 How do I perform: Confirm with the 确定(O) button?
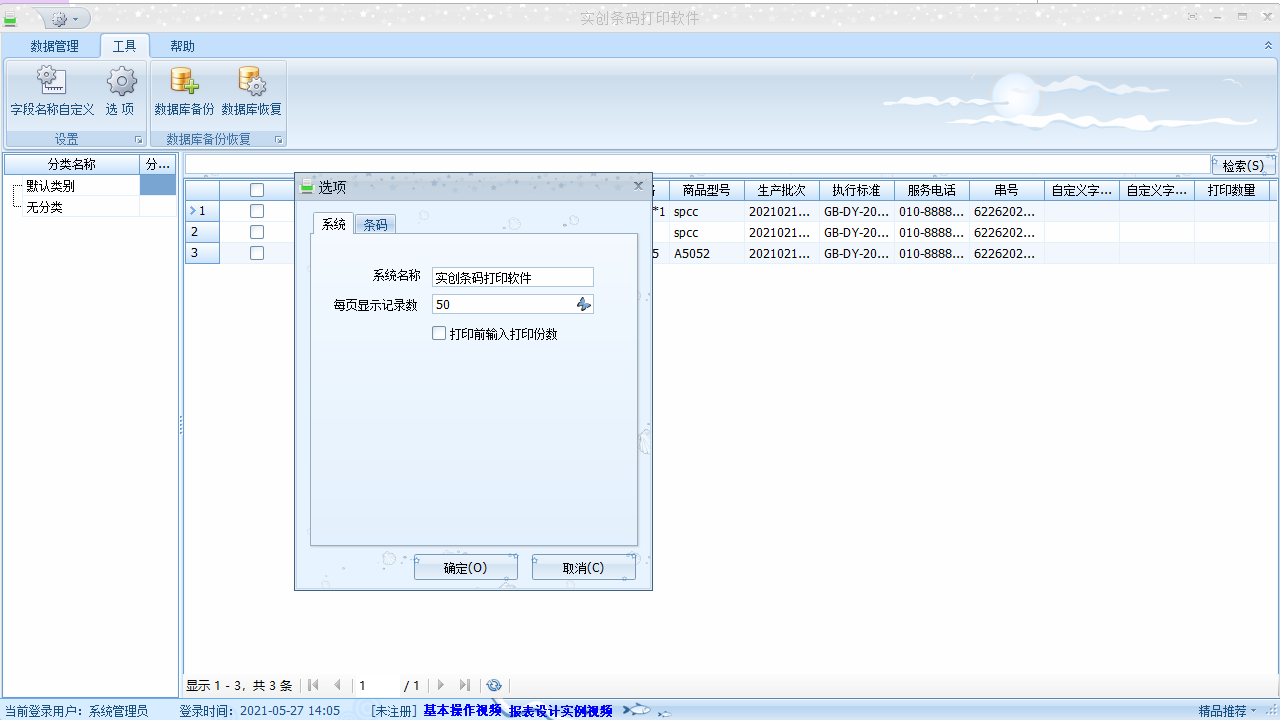(465, 568)
